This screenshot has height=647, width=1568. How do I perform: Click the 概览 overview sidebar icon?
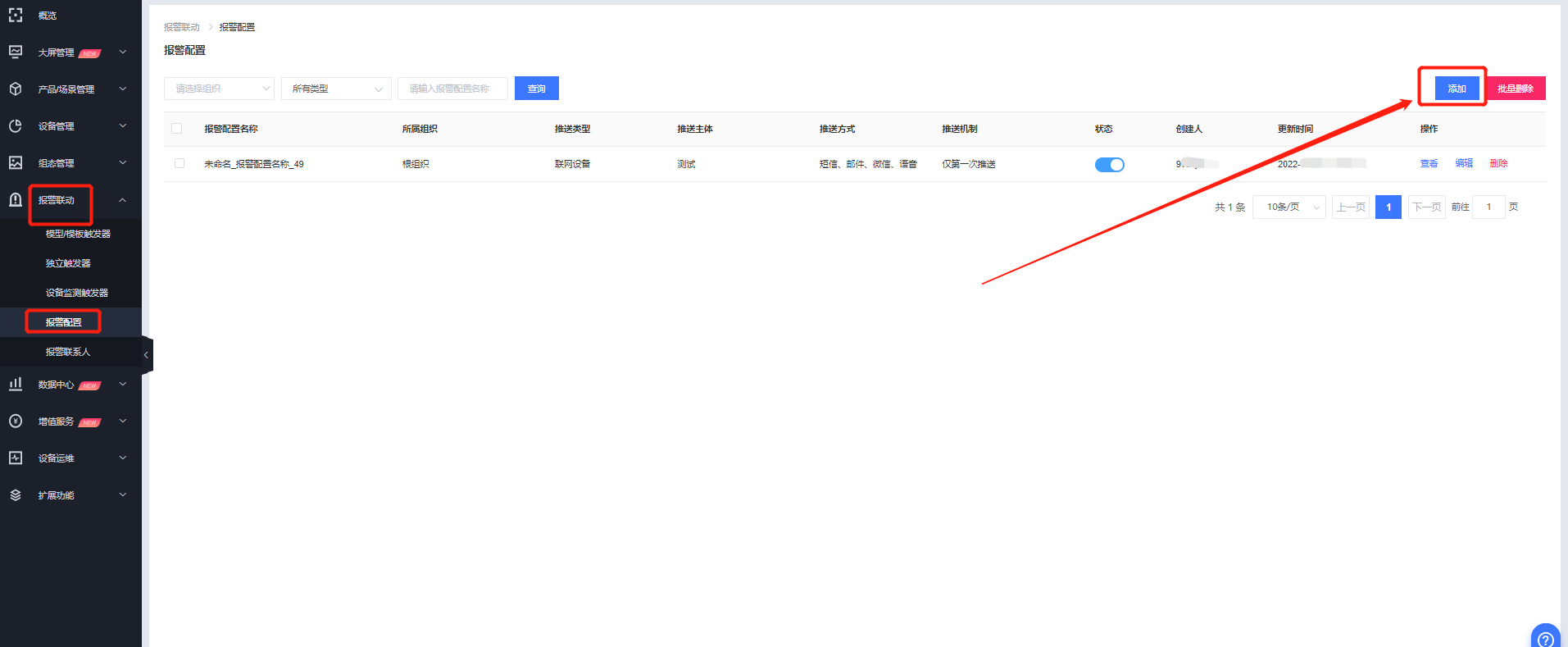[16, 15]
